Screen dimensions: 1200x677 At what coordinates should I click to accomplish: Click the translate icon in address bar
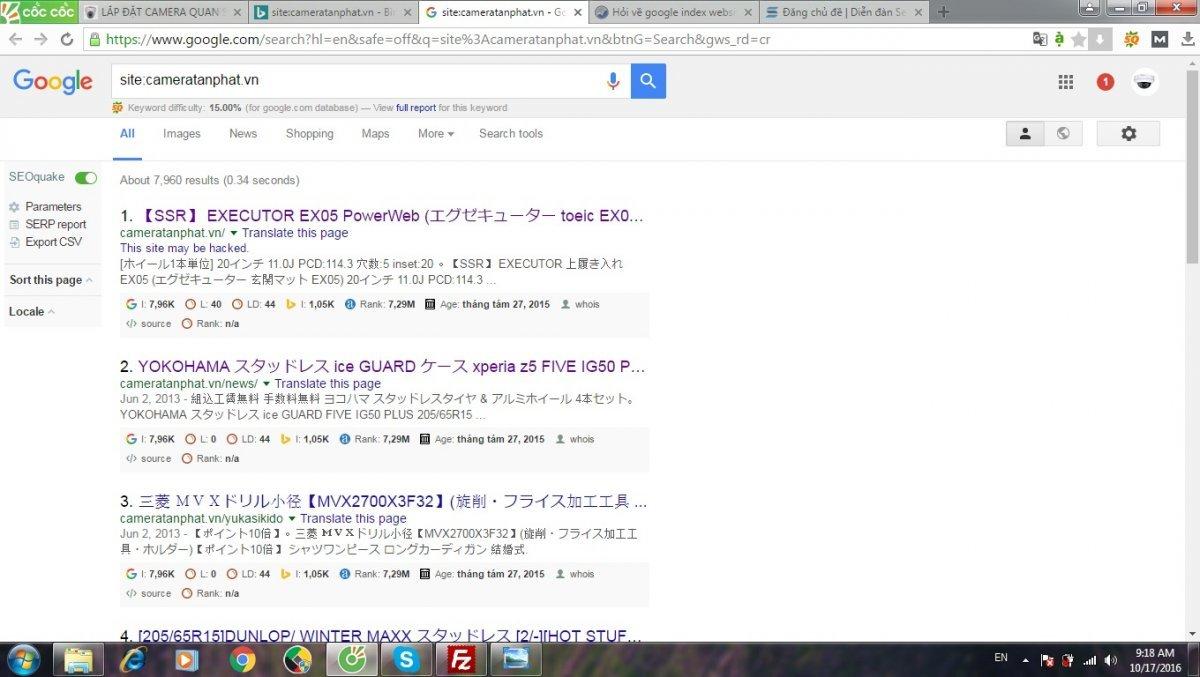pyautogui.click(x=1041, y=40)
